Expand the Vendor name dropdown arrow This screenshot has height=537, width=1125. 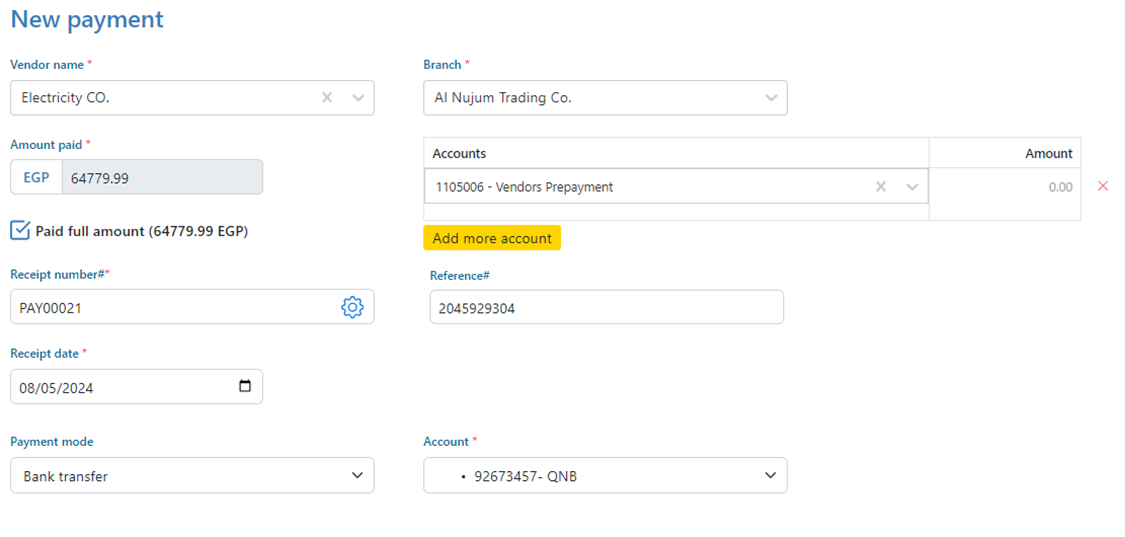click(x=358, y=98)
